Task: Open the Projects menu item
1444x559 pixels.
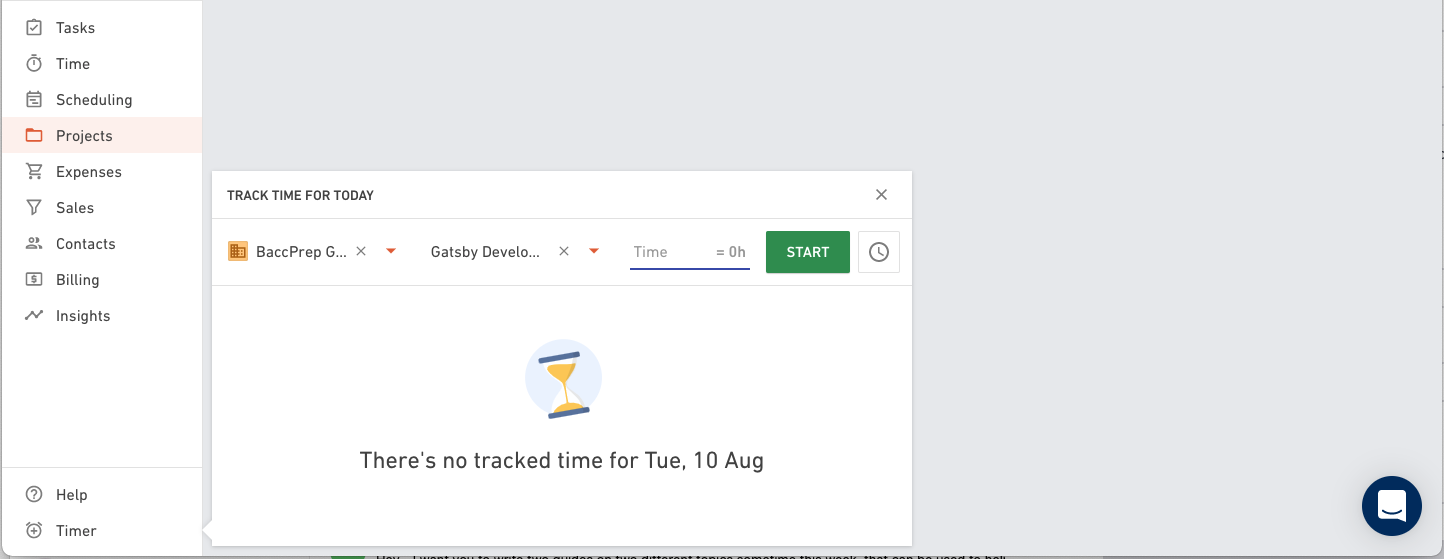Action: click(x=84, y=136)
